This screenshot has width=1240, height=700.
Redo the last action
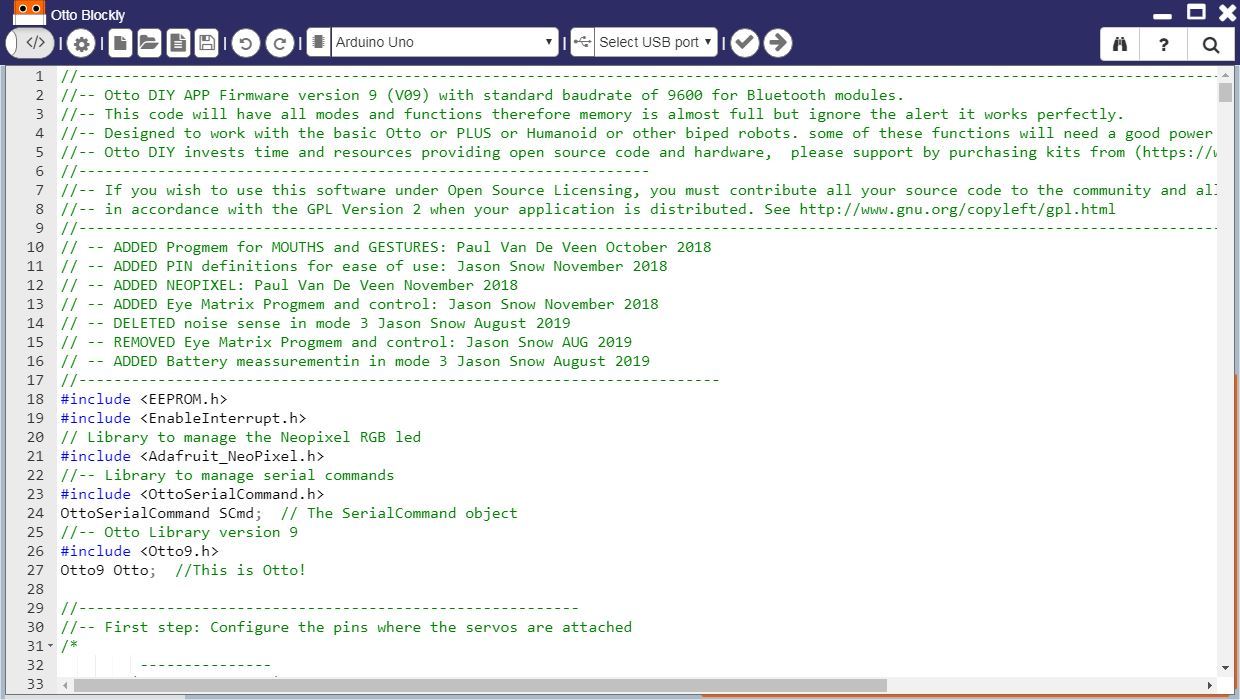point(281,43)
